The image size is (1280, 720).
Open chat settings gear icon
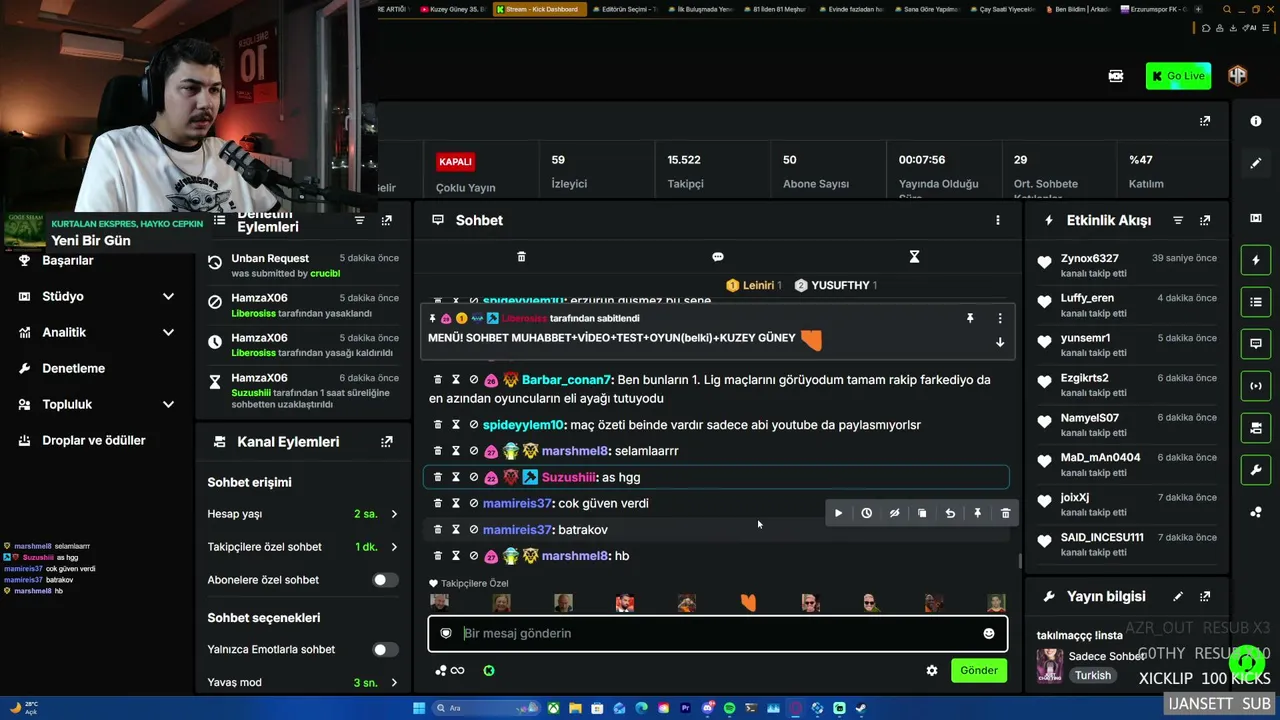[x=932, y=671]
